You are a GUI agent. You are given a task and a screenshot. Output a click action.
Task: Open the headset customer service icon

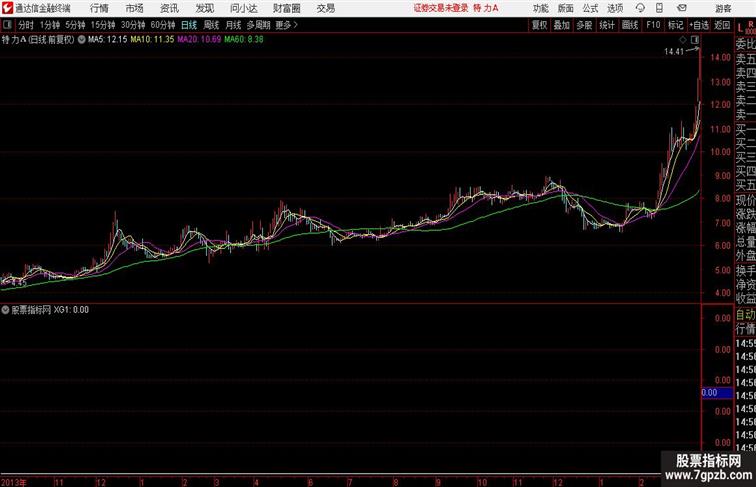coord(640,8)
